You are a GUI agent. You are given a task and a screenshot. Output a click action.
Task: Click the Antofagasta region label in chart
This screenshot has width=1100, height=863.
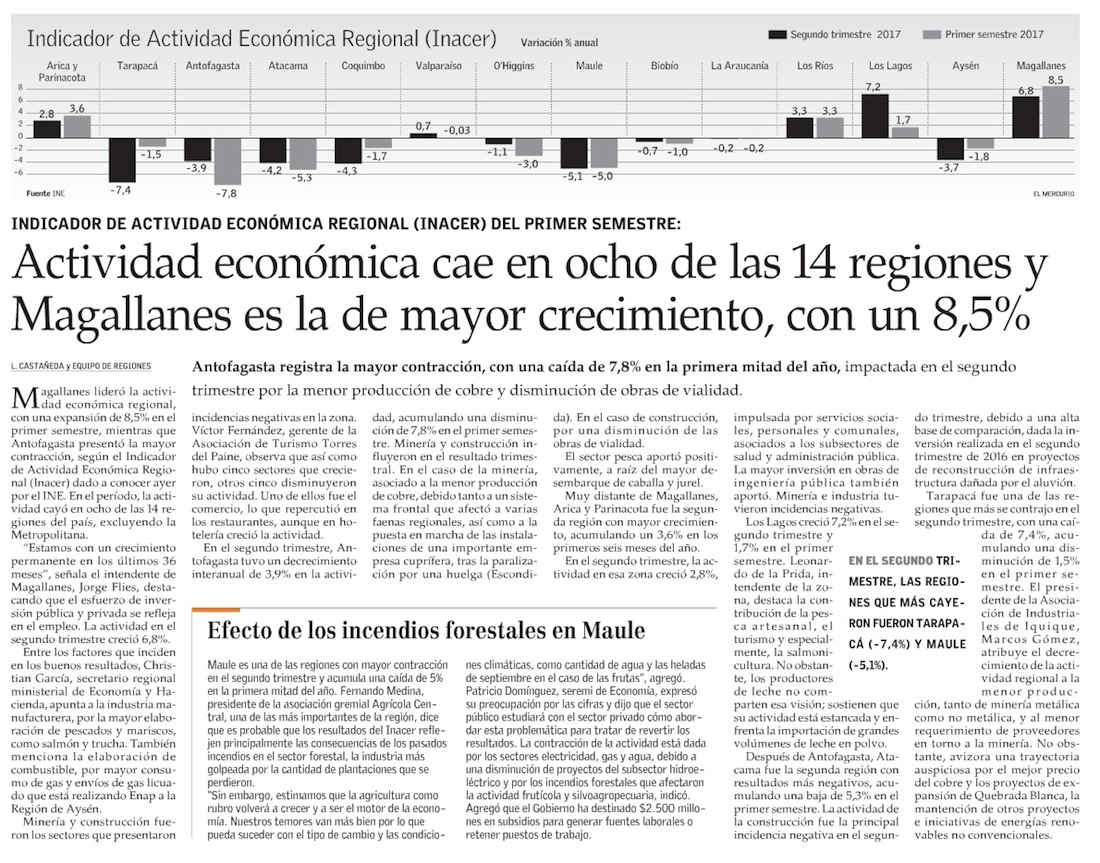coord(211,66)
